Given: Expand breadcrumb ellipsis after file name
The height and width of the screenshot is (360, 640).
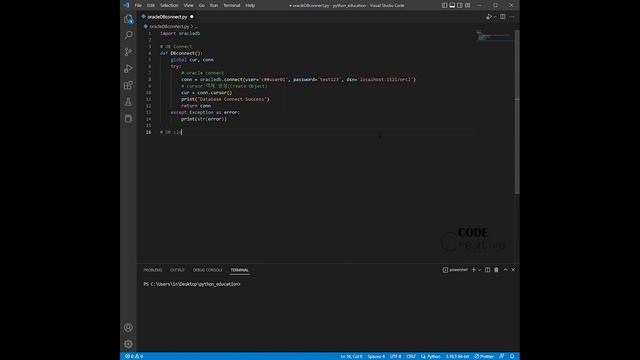Looking at the screenshot, I should point(196,27).
